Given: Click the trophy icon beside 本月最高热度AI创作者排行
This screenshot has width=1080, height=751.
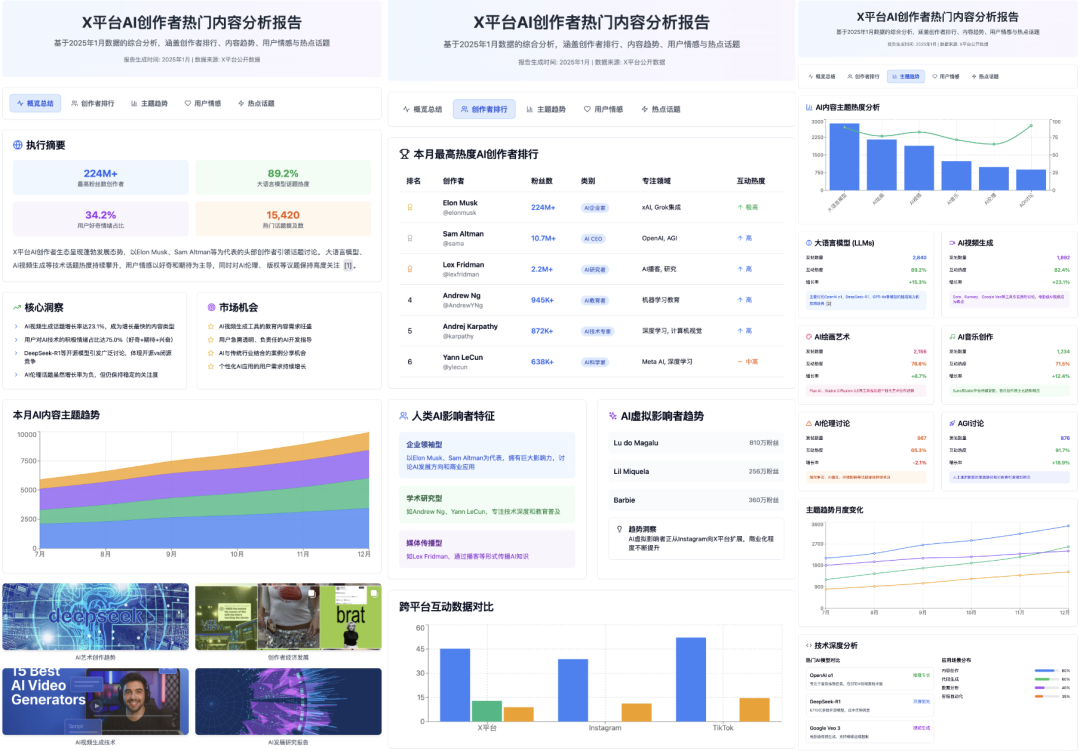Looking at the screenshot, I should point(404,154).
